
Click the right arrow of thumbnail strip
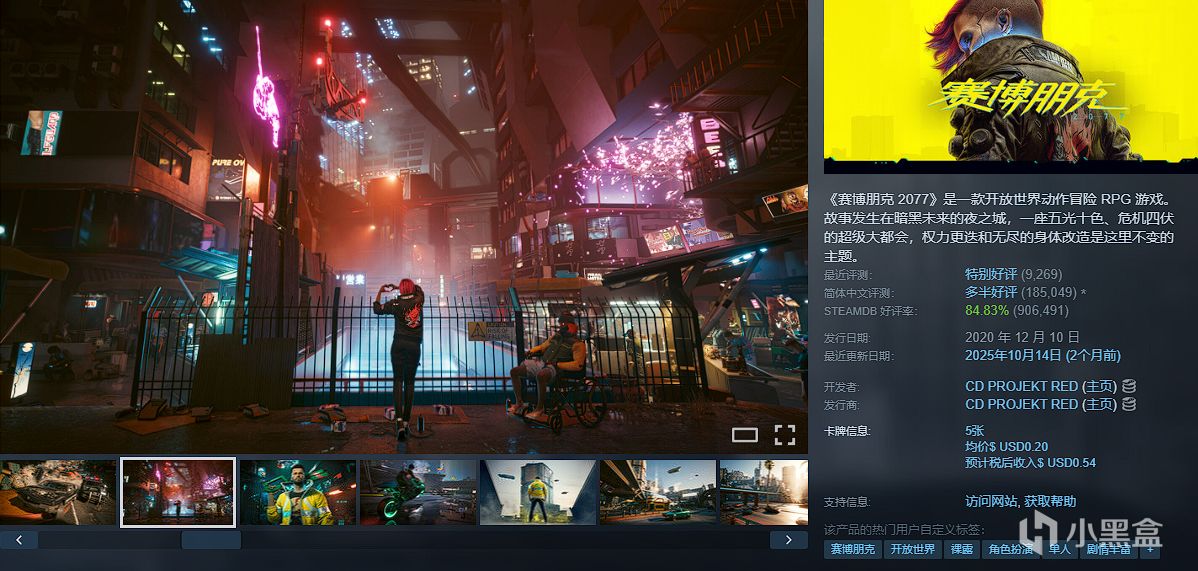pyautogui.click(x=788, y=540)
